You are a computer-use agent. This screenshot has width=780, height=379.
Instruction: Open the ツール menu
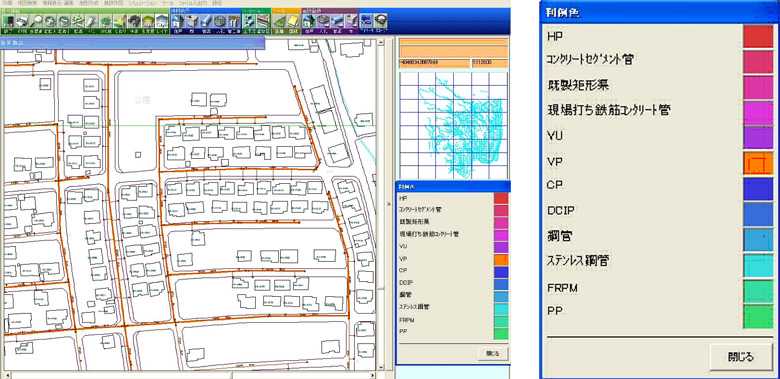click(167, 3)
